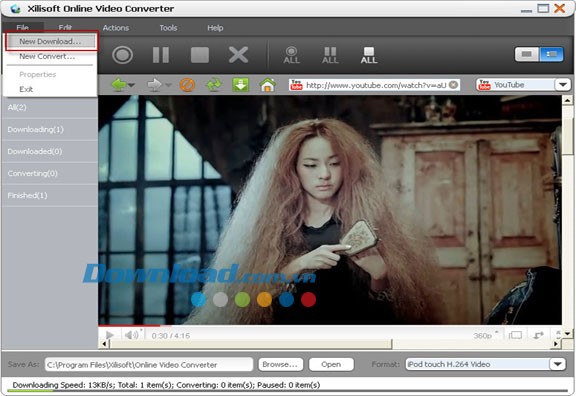Click the Stop ALL toolbar icon
This screenshot has width=576, height=396.
coord(369,55)
